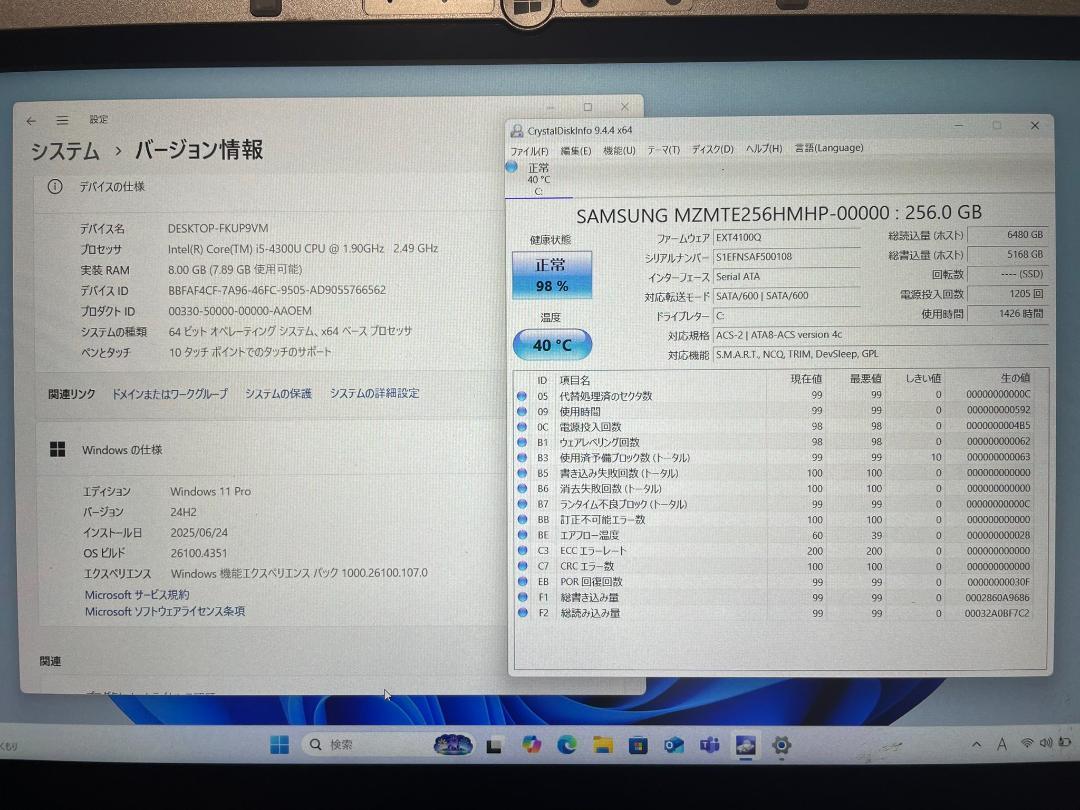Open Microsoft Store from the taskbar
1080x810 pixels.
click(x=638, y=745)
